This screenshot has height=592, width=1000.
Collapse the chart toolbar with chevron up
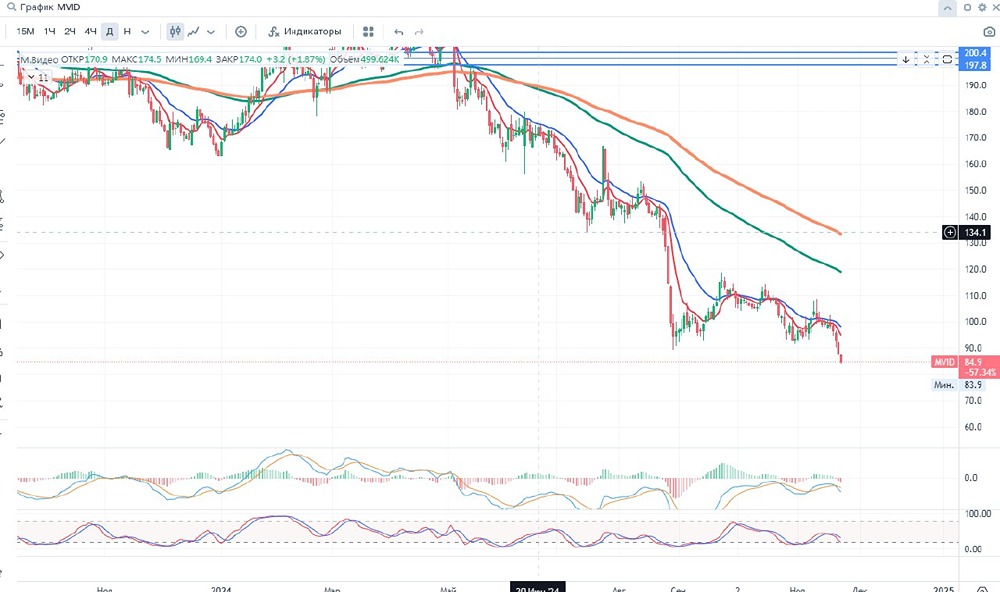click(x=947, y=8)
